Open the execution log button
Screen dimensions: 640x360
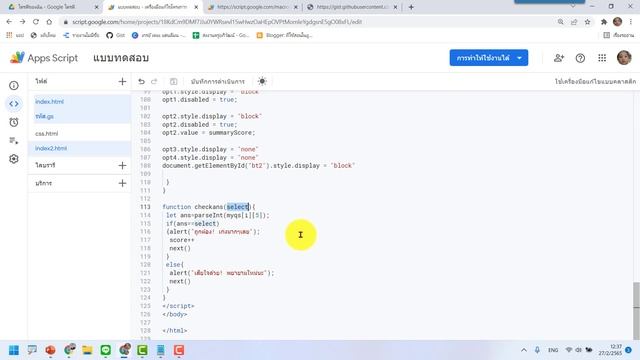click(218, 81)
